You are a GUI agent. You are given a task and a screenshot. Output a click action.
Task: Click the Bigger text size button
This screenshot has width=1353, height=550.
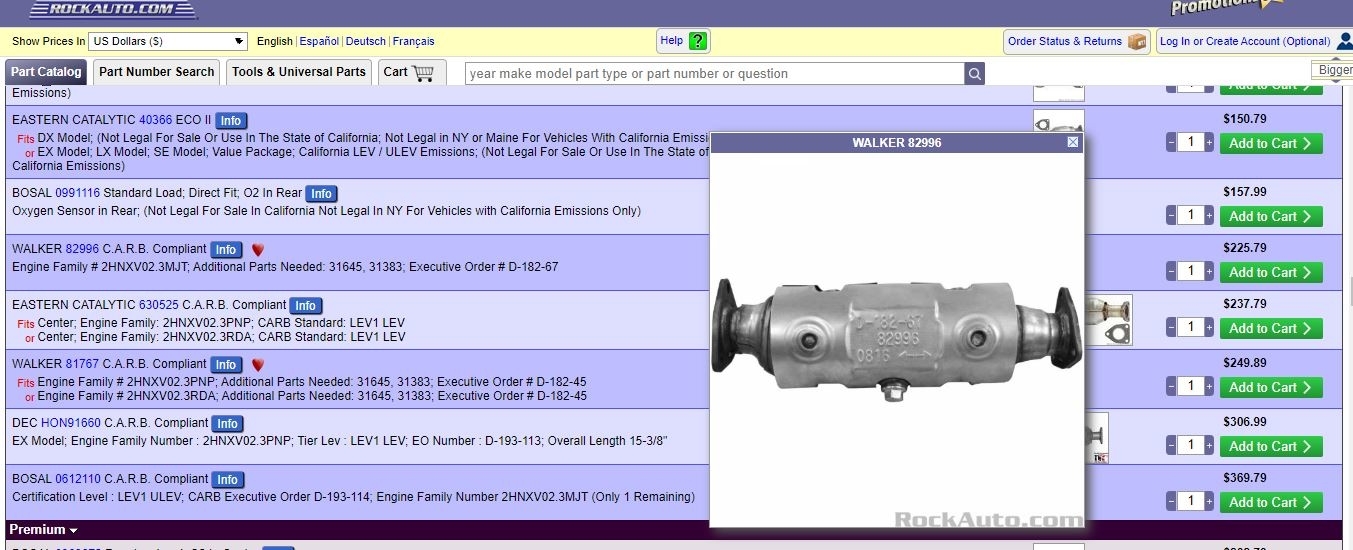point(1334,70)
